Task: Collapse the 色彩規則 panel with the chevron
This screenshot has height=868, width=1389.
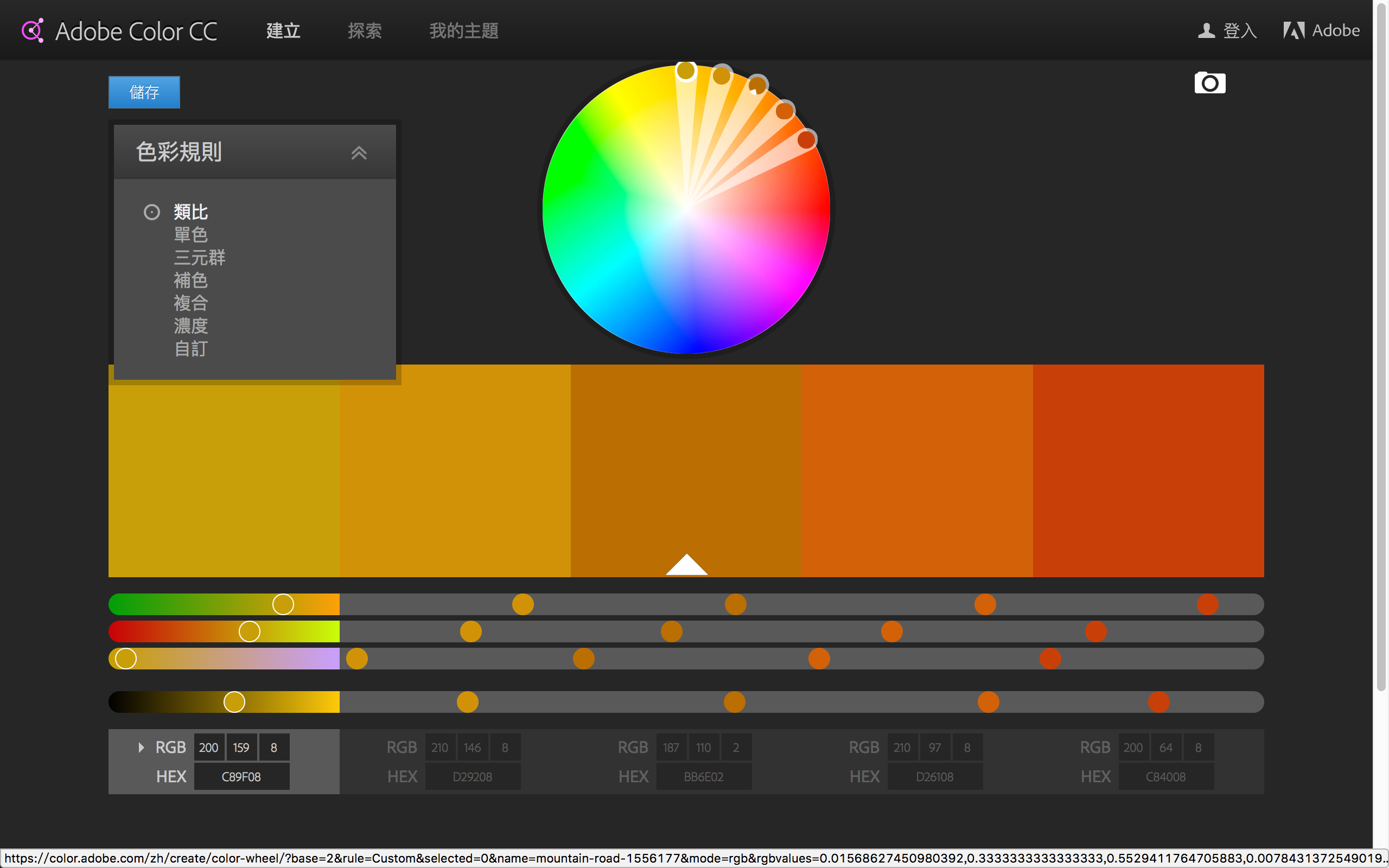Action: click(359, 152)
